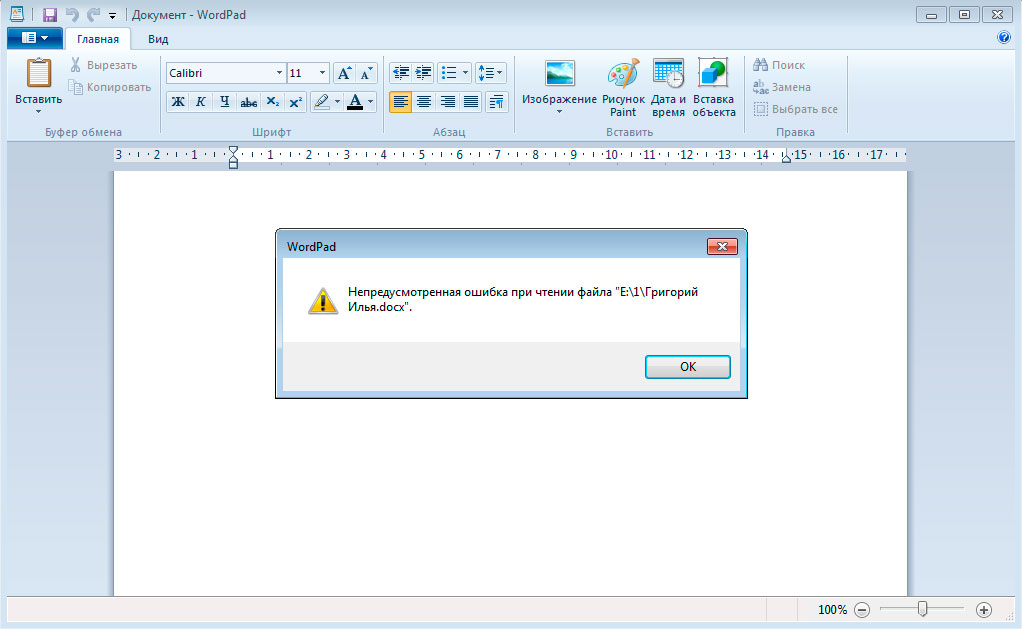Minimize the WordPad window
This screenshot has height=629, width=1022.
coord(931,14)
